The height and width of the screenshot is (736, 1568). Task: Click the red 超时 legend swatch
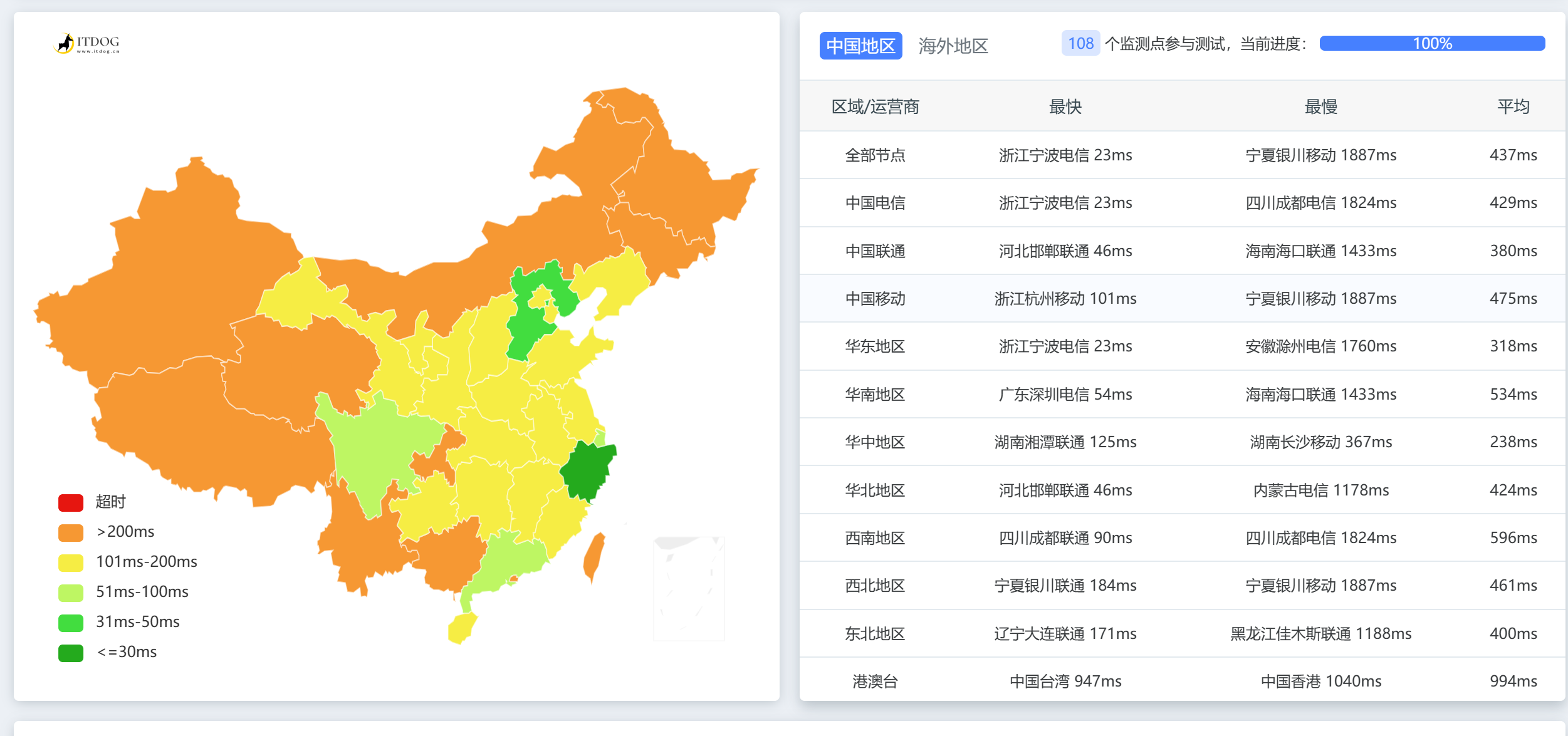(70, 502)
